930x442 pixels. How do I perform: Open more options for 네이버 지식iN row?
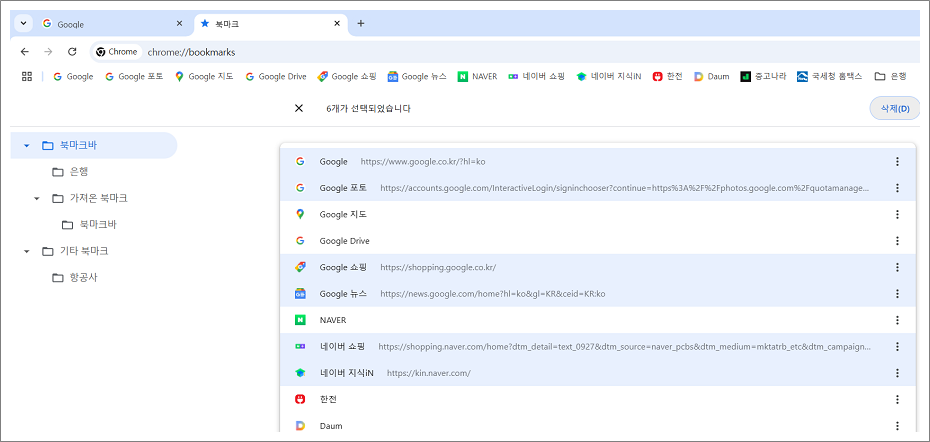coord(897,373)
